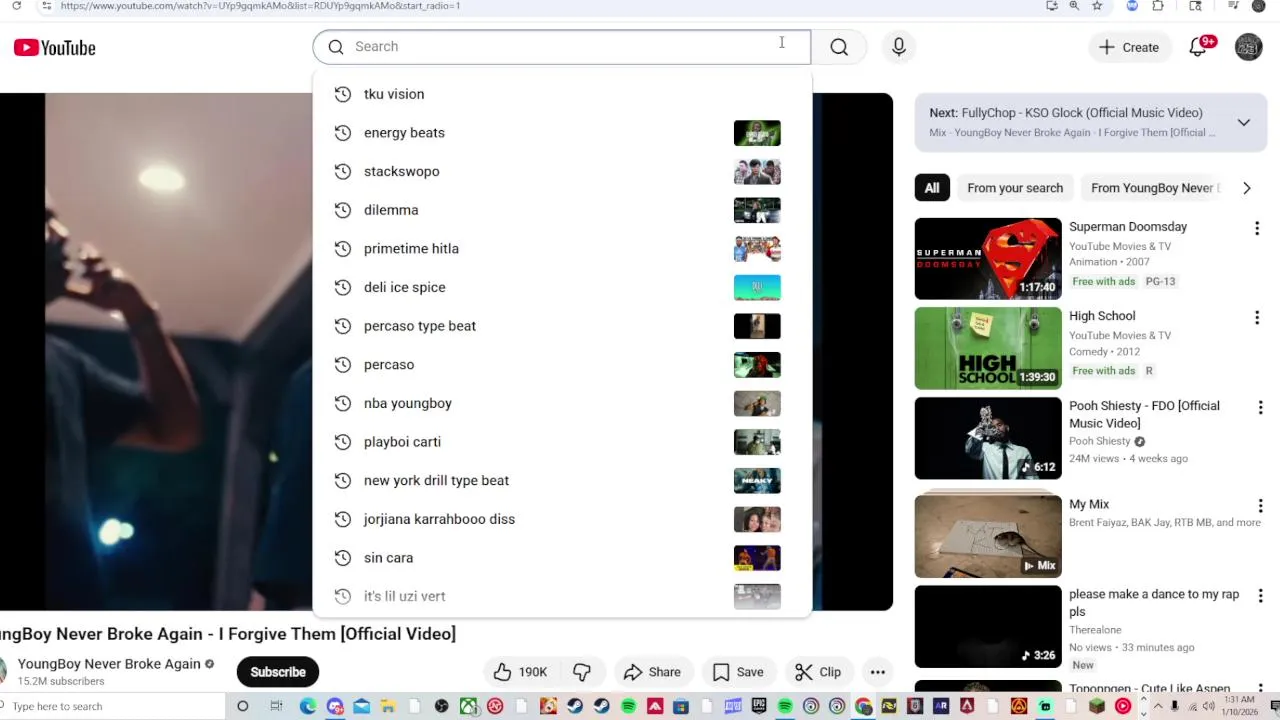Select From YoungBoy Never chip
1280x720 pixels.
point(1155,188)
